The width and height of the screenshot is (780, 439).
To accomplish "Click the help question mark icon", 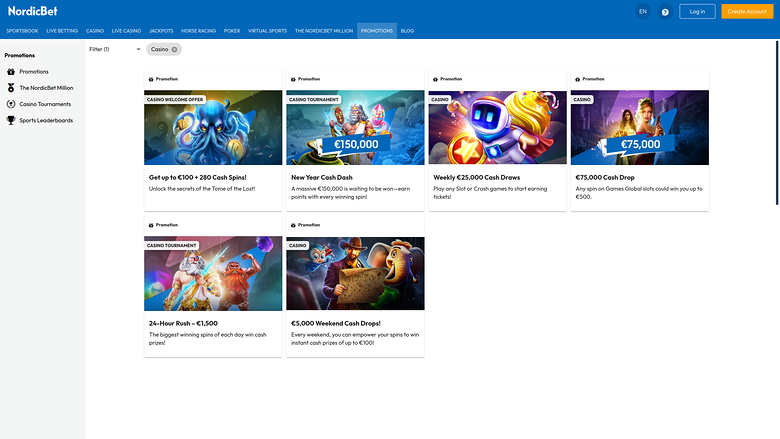I will pyautogui.click(x=665, y=12).
